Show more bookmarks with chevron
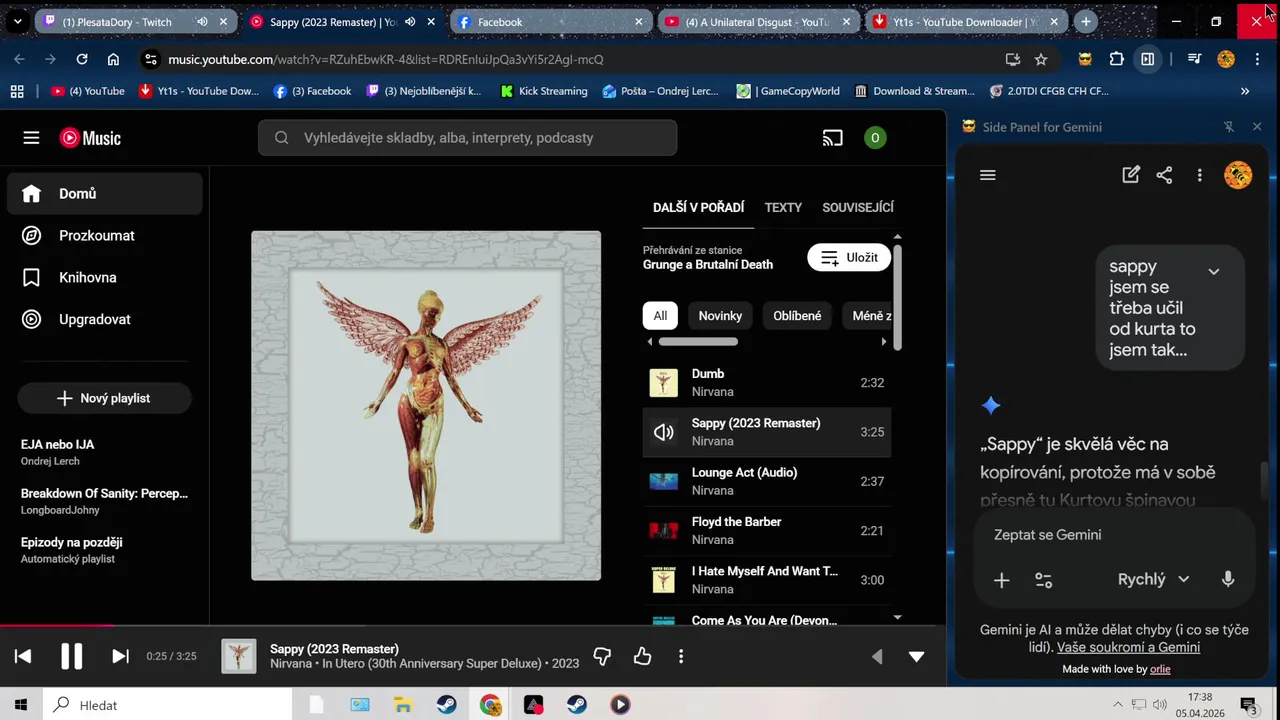The width and height of the screenshot is (1280, 720). [1245, 91]
